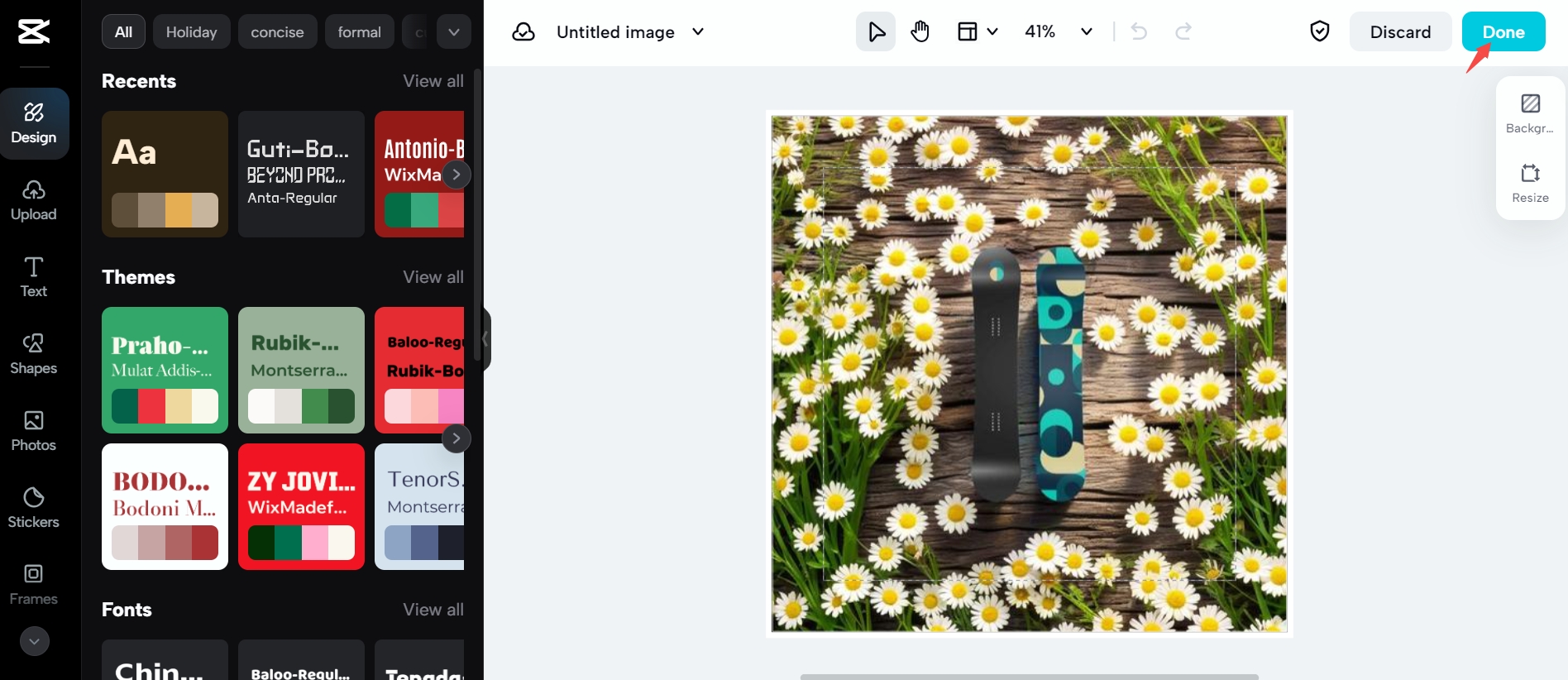Screen dimensions: 1568x680
Task: Open the Frames panel
Action: (34, 585)
